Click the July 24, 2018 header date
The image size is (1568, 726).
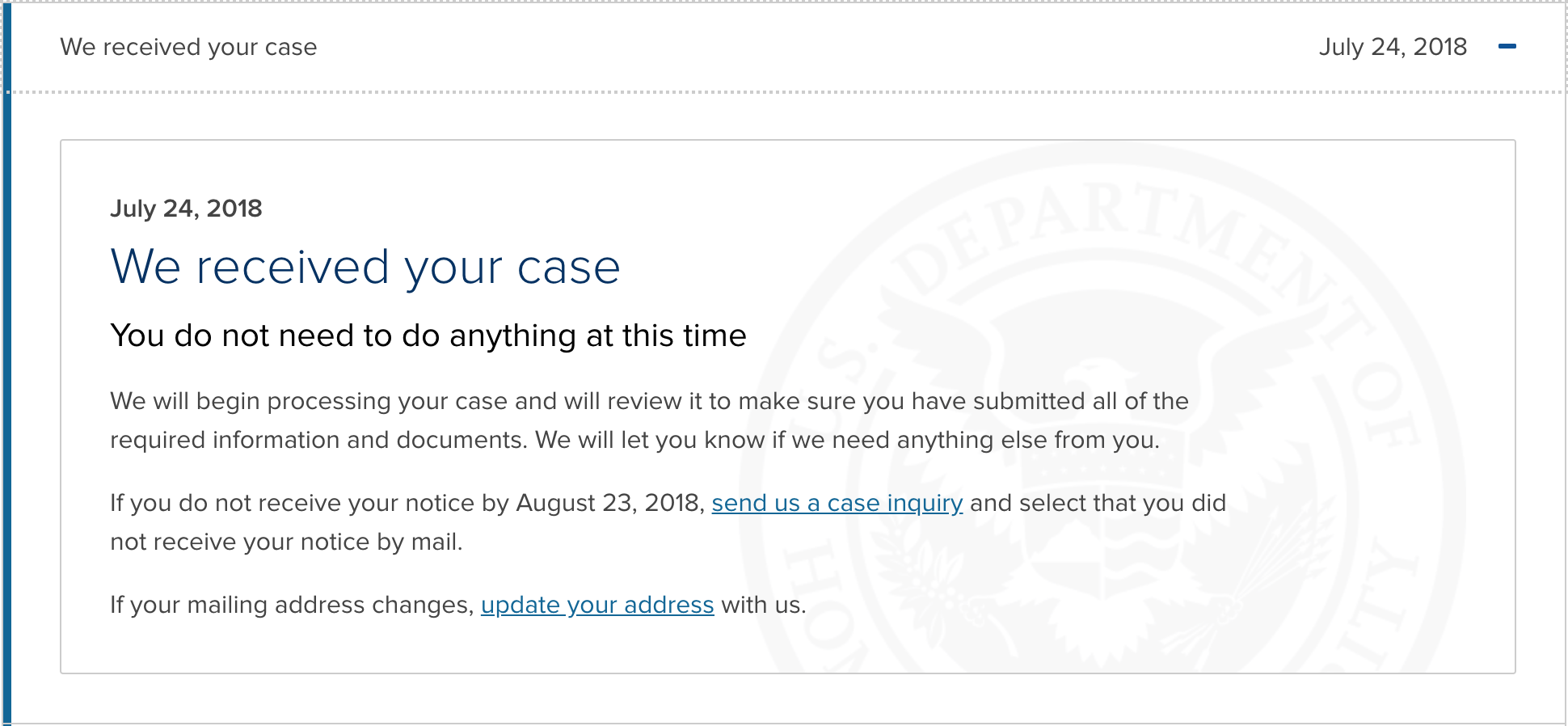1393,47
